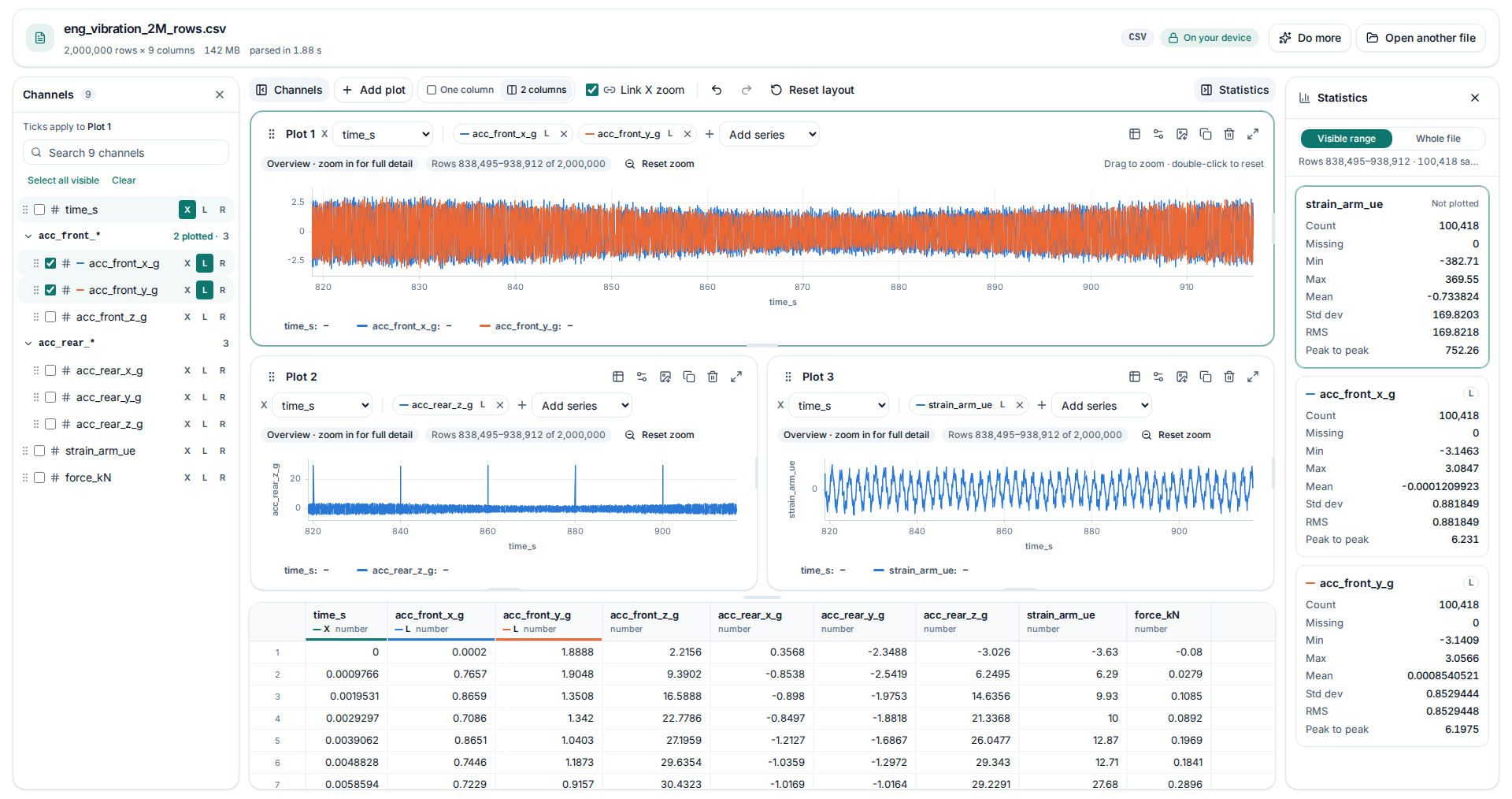Click Select all visible link
This screenshot has width=1512, height=799.
[63, 180]
